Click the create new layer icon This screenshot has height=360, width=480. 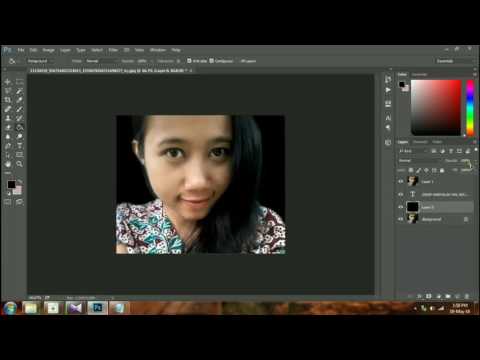457,296
